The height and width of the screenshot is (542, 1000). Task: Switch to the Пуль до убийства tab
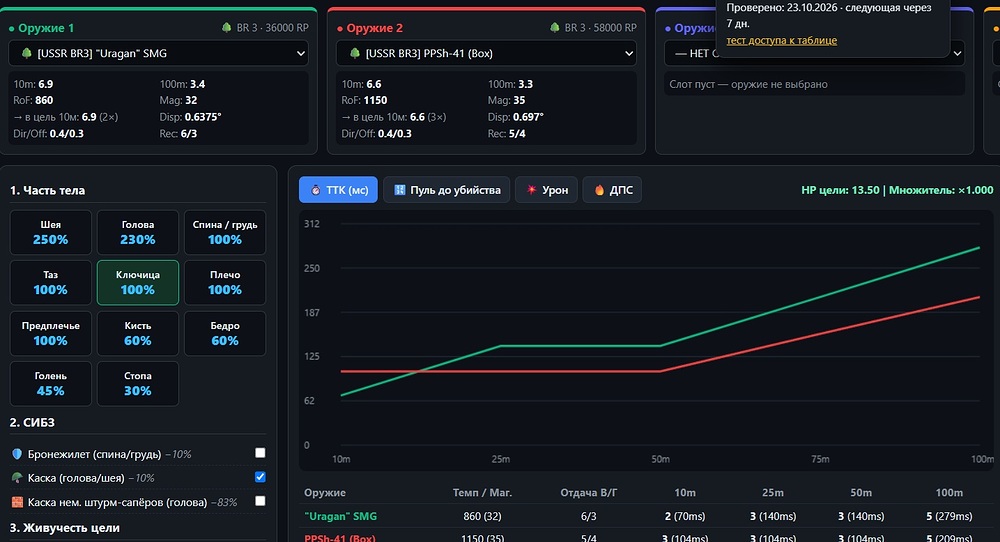click(446, 190)
